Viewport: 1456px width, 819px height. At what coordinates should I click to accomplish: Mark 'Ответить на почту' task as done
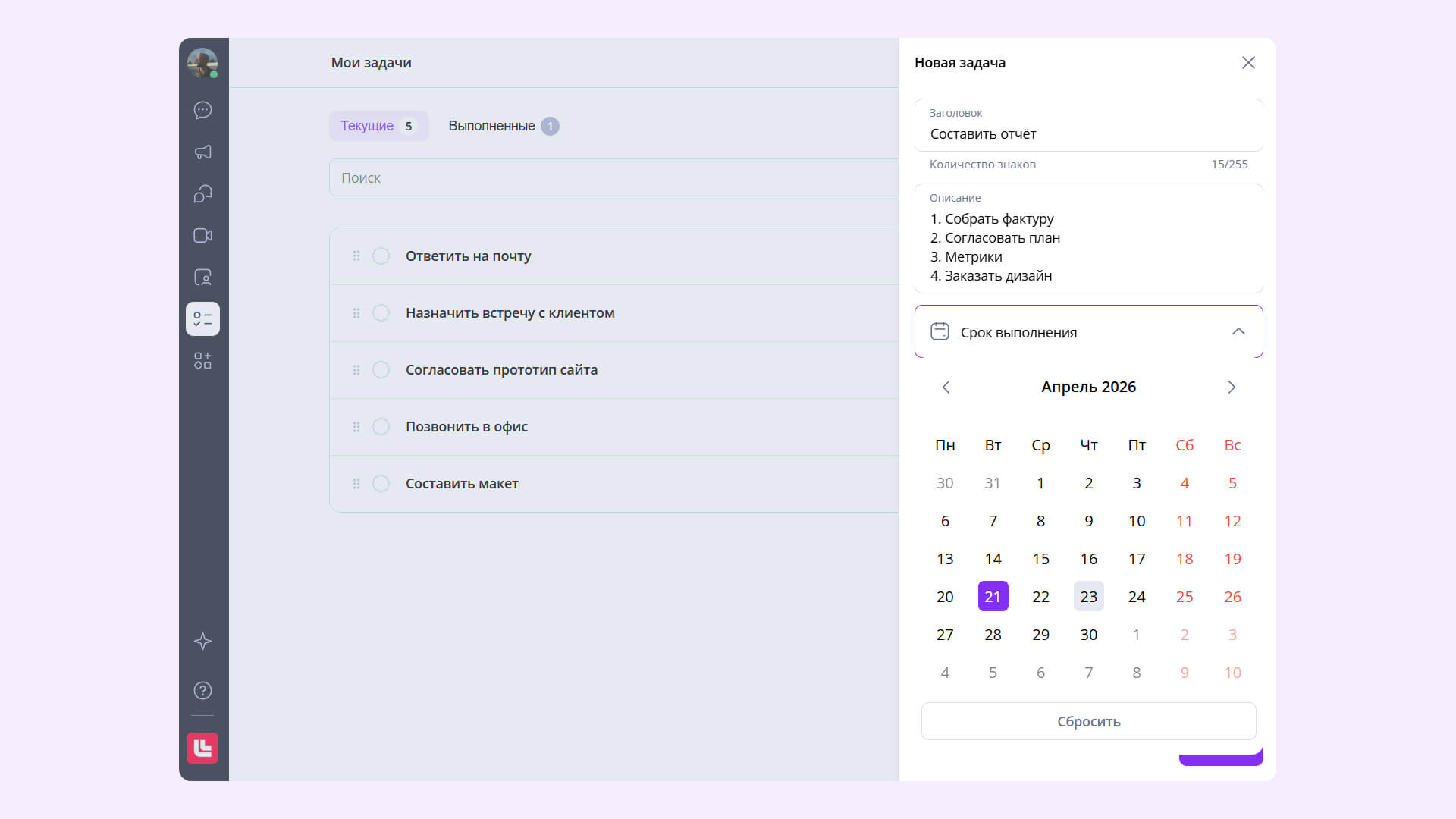pos(381,256)
